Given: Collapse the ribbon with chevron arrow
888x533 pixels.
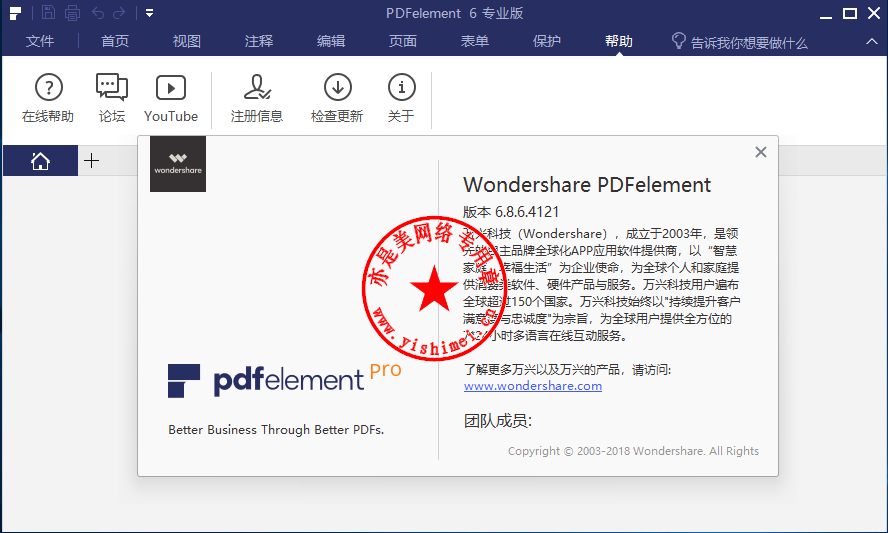Looking at the screenshot, I should (872, 41).
